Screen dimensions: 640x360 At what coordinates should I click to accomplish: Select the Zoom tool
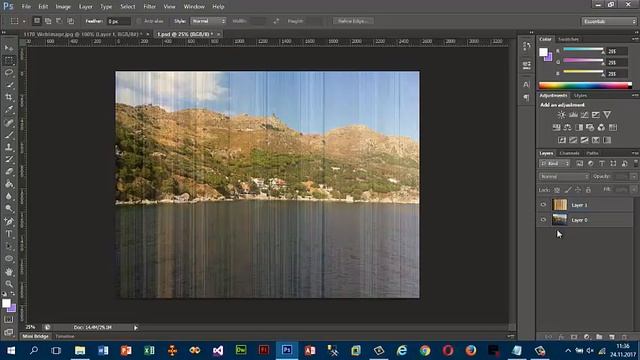[9, 284]
